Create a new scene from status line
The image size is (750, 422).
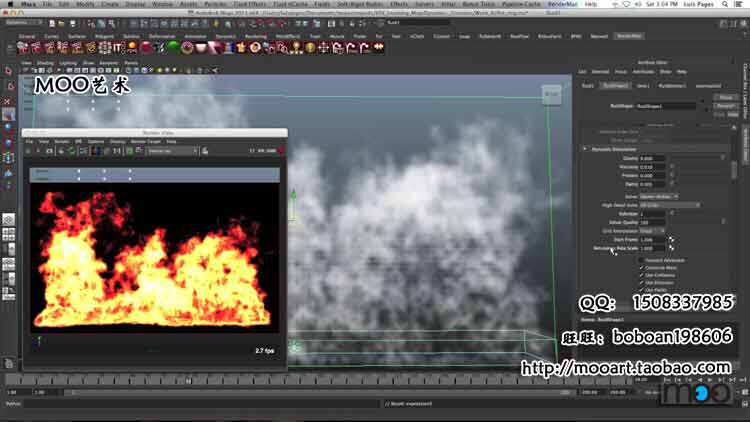pos(52,23)
